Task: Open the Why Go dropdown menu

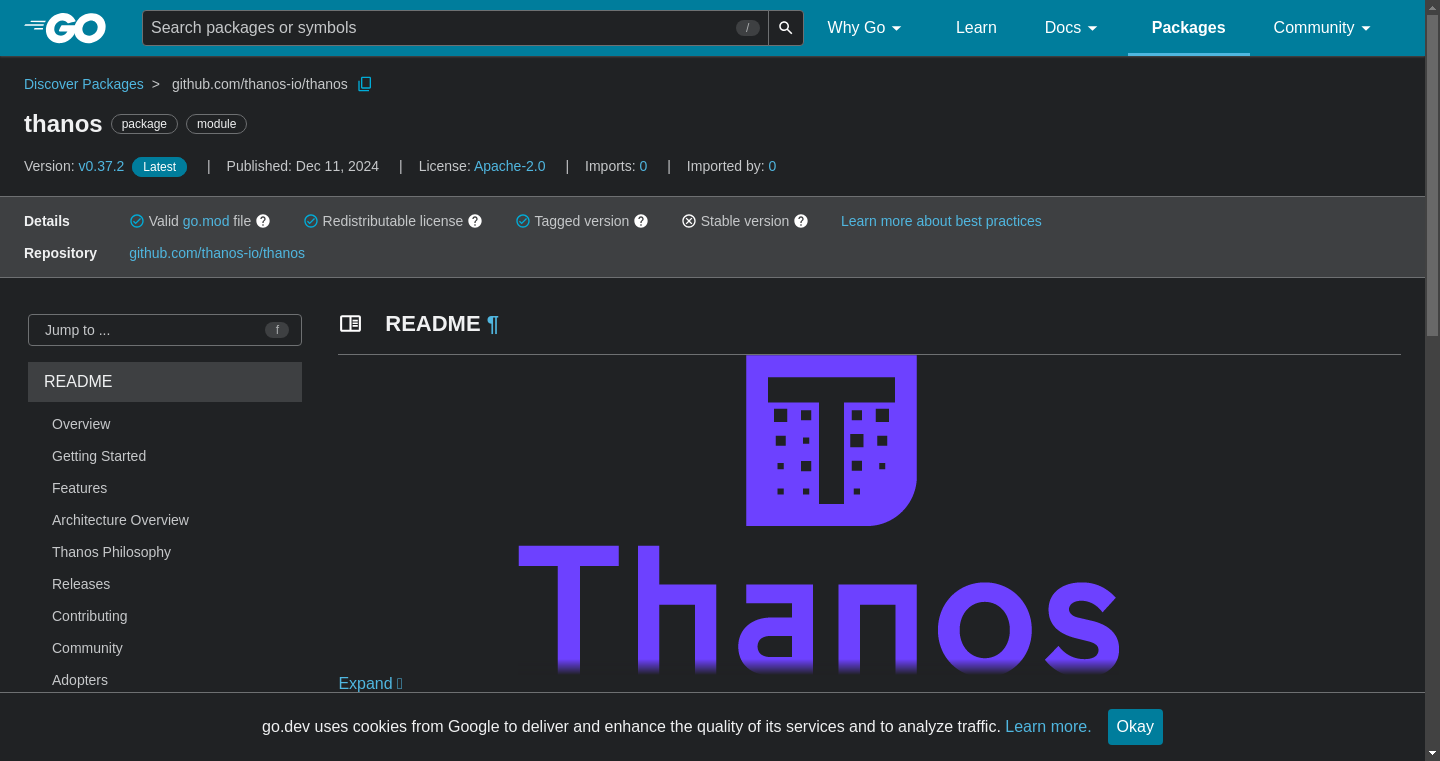Action: click(x=865, y=28)
